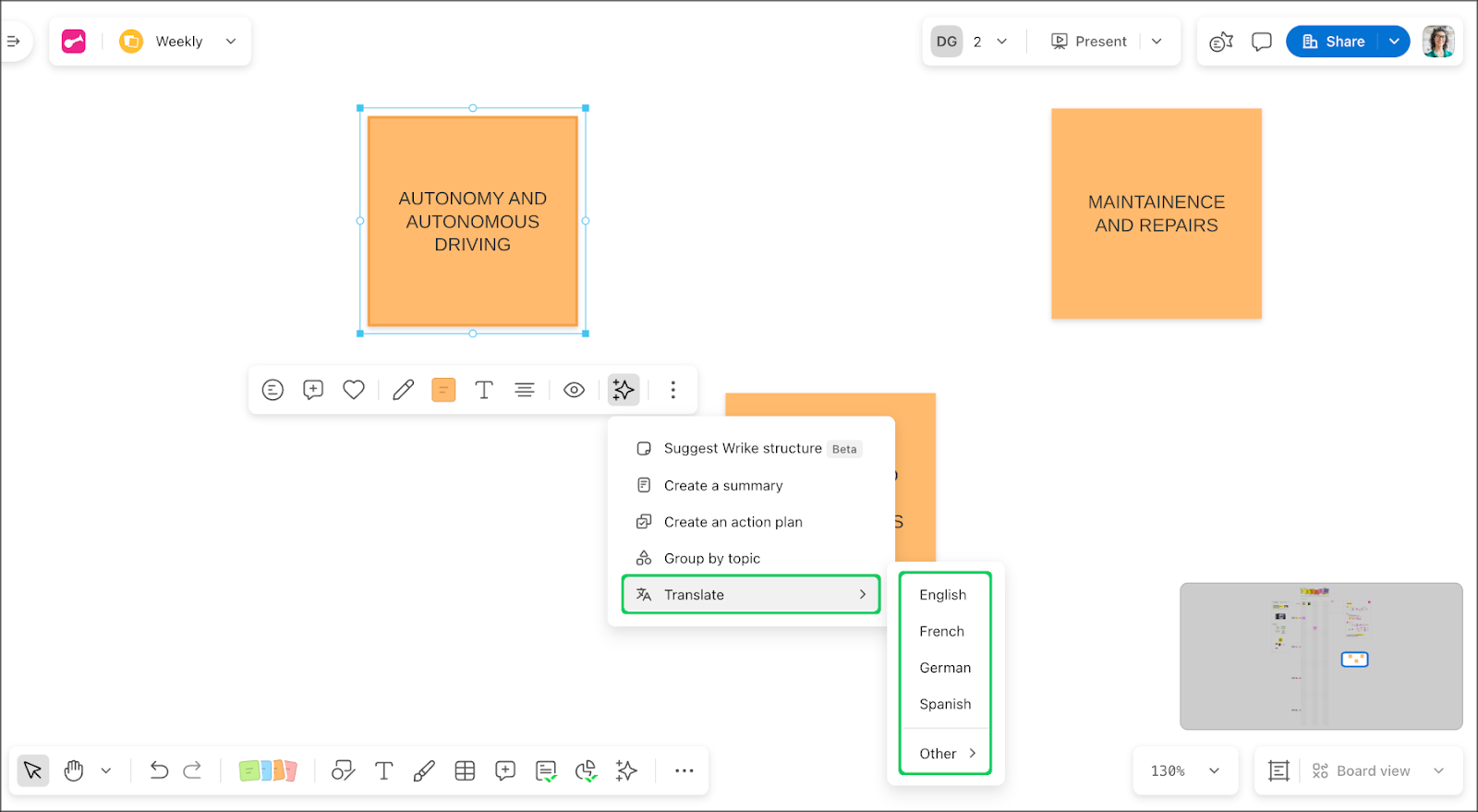Viewport: 1478px width, 812px height.
Task: Select the highlighter pen tool in the bottom toolbar
Action: click(424, 770)
